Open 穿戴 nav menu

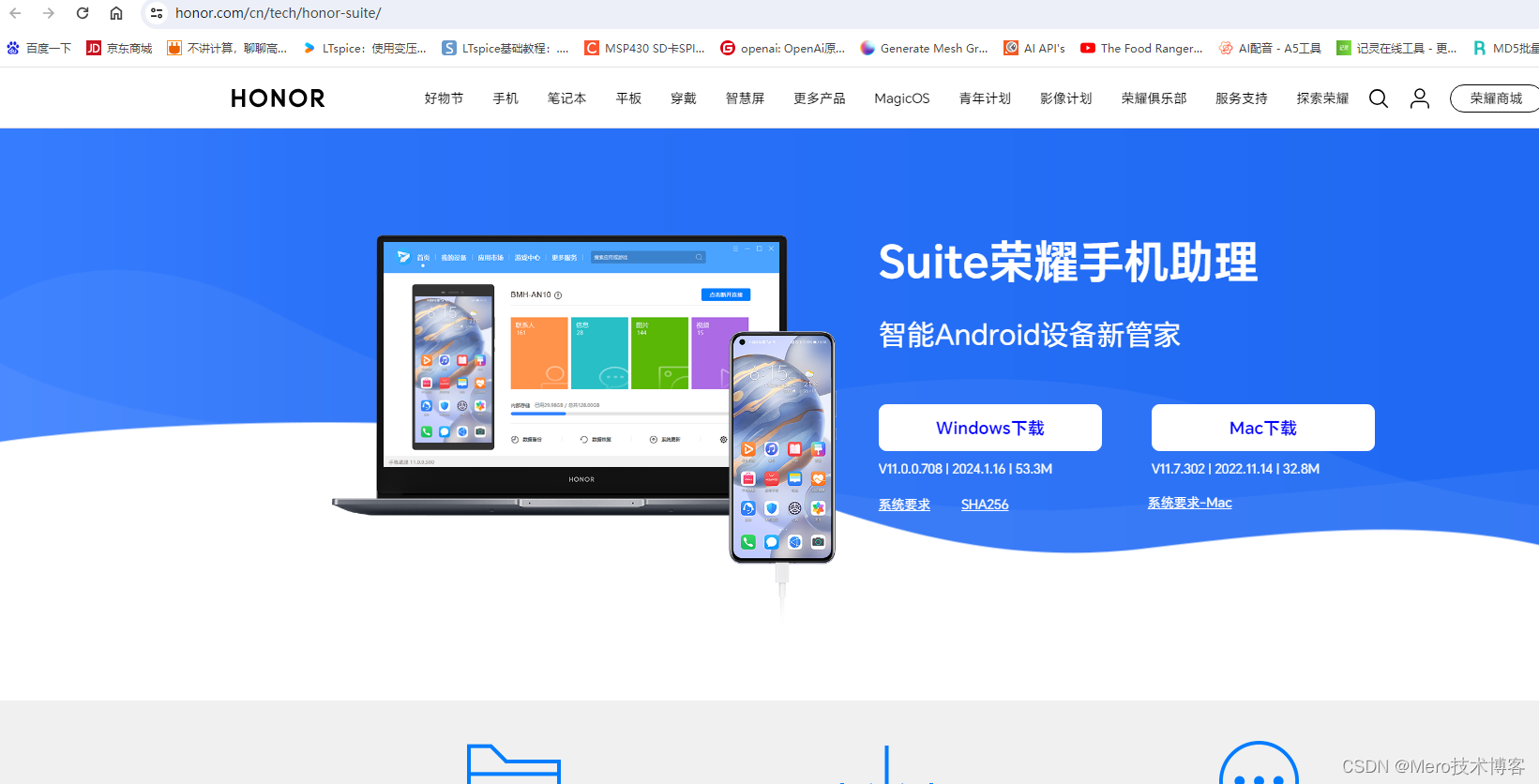(x=684, y=98)
